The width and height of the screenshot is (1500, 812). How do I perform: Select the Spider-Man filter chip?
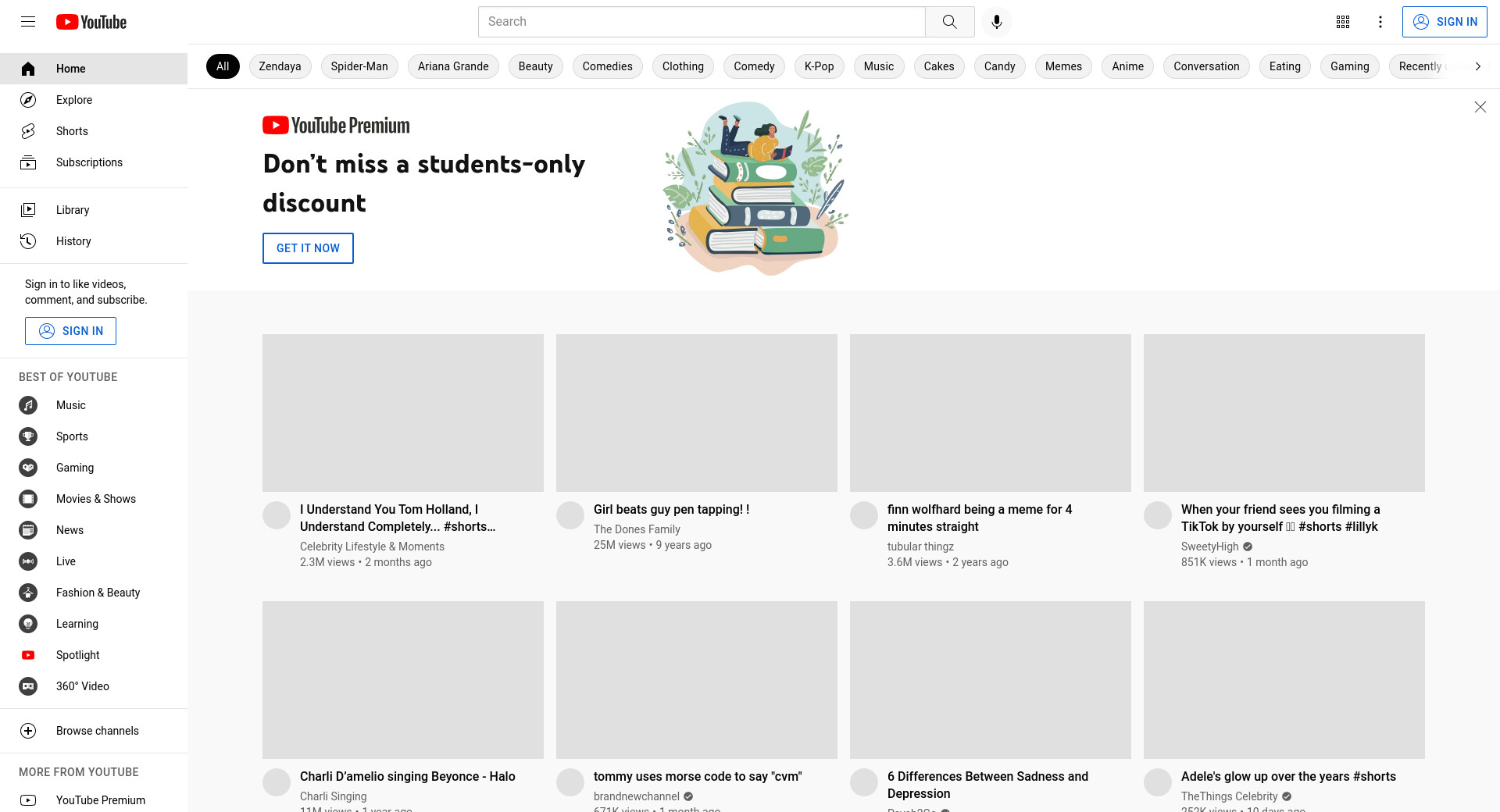tap(359, 66)
